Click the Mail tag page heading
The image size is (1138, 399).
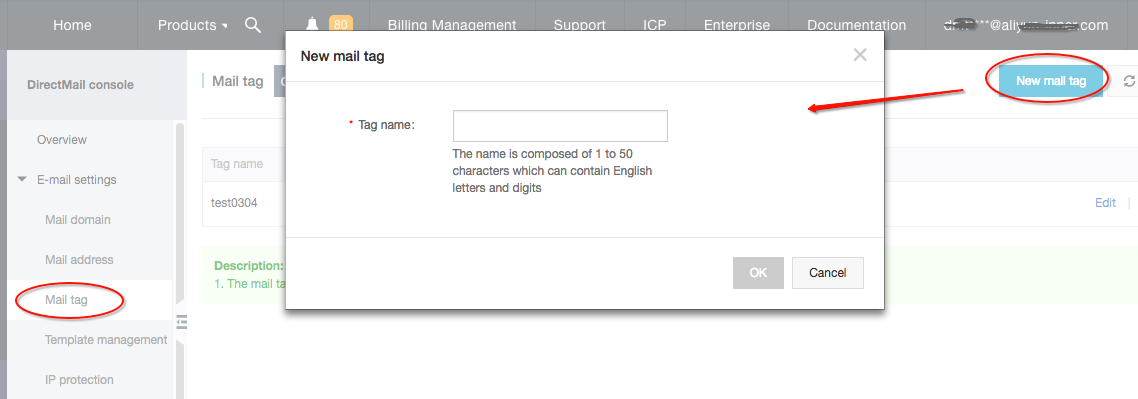coord(237,81)
